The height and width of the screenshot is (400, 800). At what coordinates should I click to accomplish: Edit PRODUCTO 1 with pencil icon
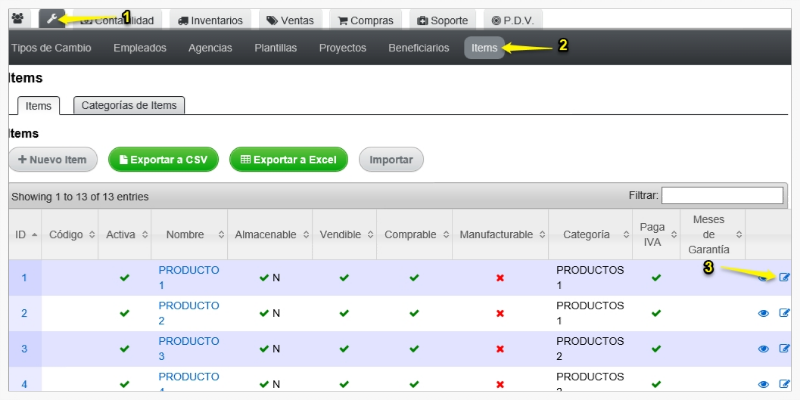click(x=784, y=277)
